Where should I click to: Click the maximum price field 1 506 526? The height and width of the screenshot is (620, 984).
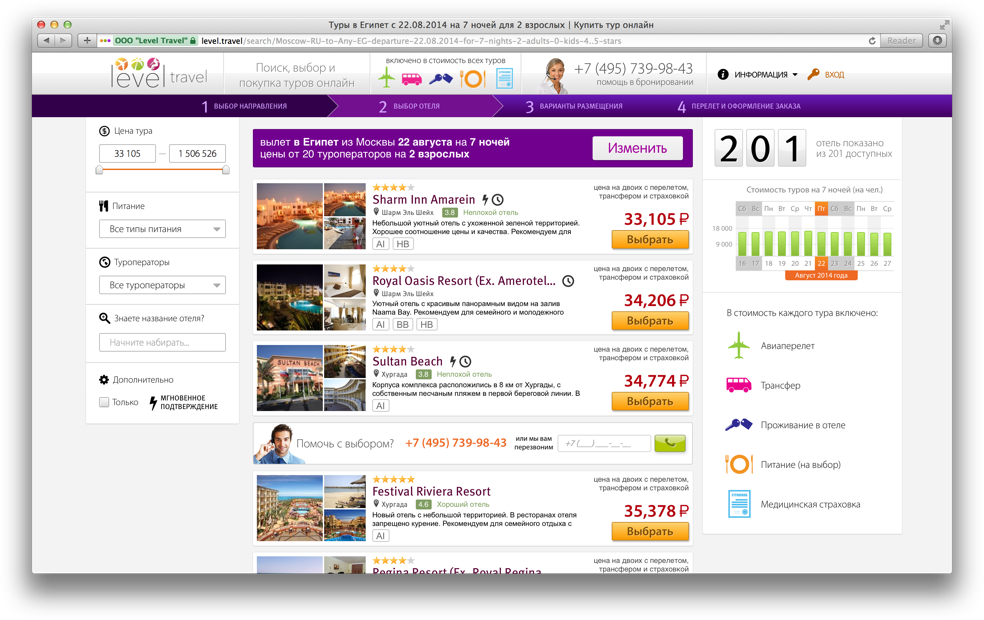point(197,153)
